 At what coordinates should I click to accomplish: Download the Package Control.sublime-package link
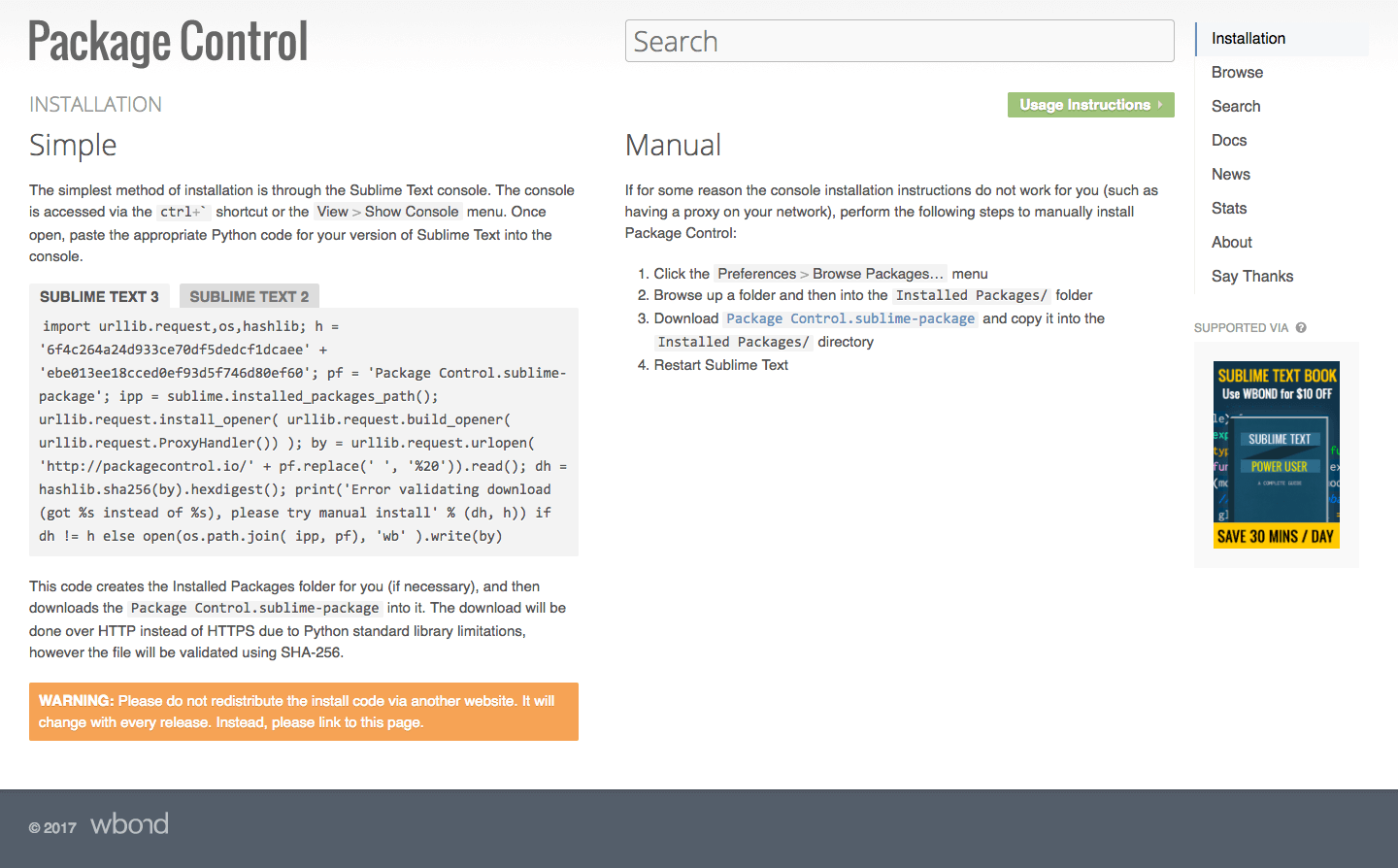click(x=850, y=318)
